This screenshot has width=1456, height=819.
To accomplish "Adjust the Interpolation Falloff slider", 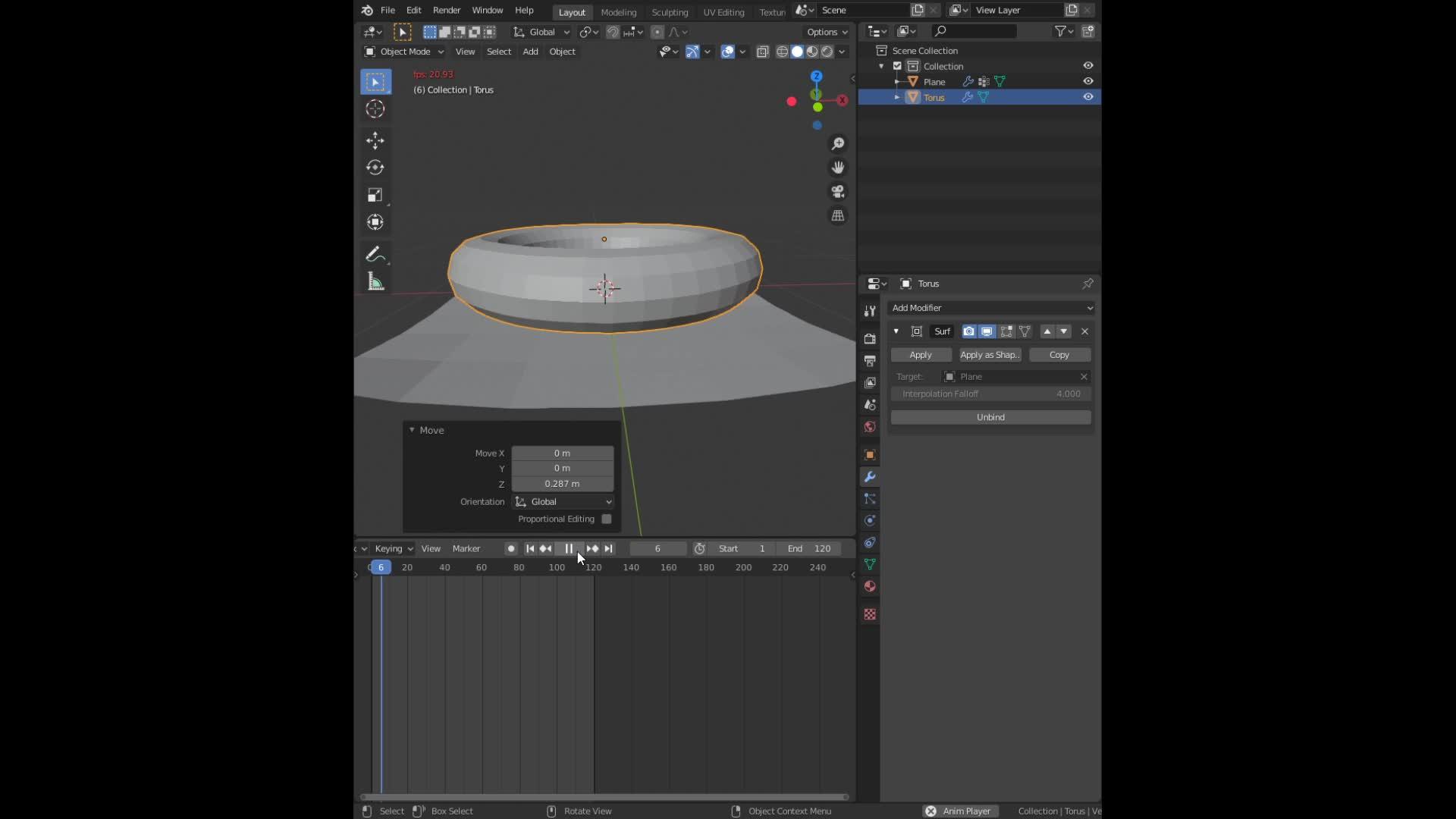I will (x=990, y=394).
